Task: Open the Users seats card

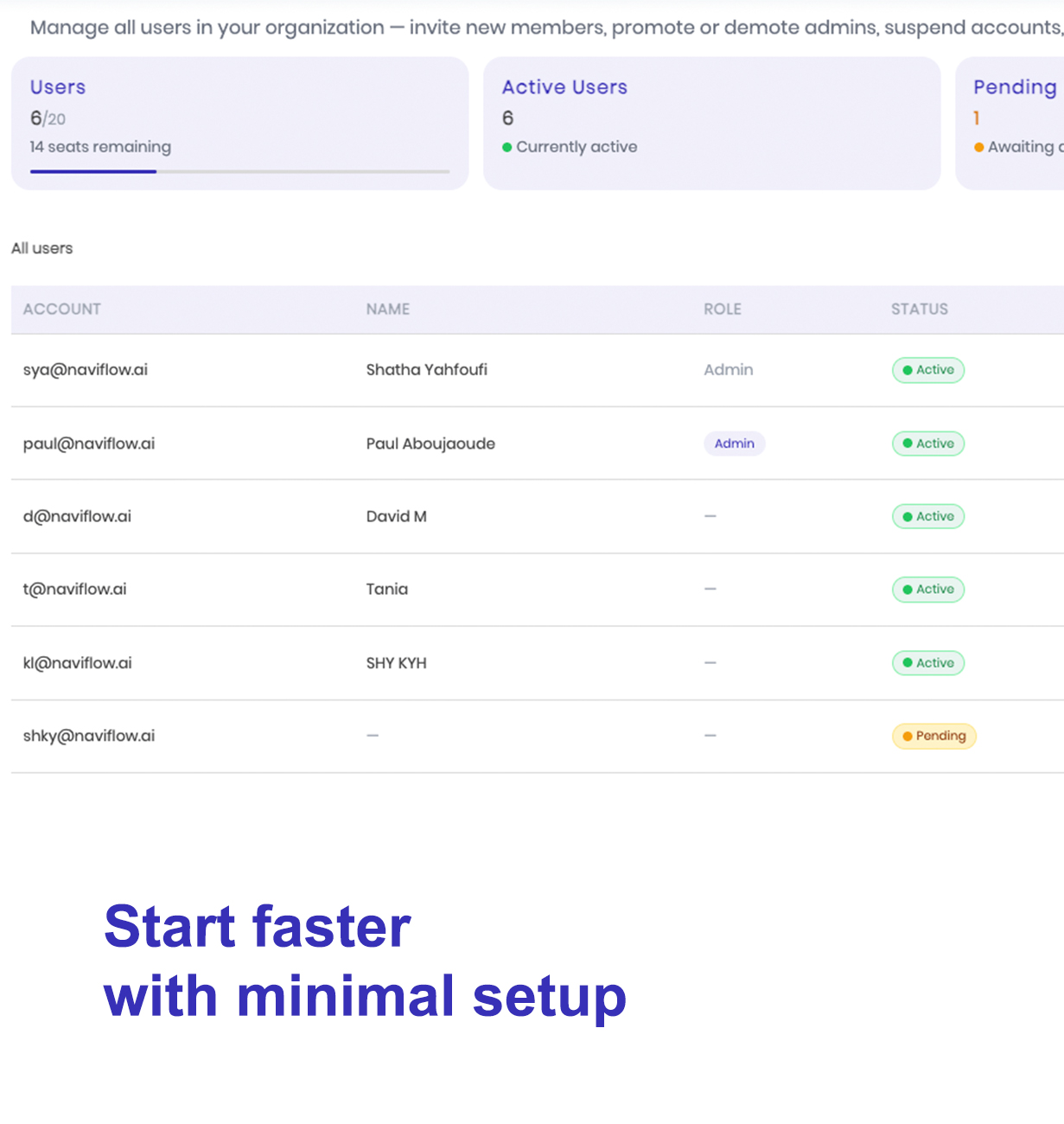Action: coord(239,124)
